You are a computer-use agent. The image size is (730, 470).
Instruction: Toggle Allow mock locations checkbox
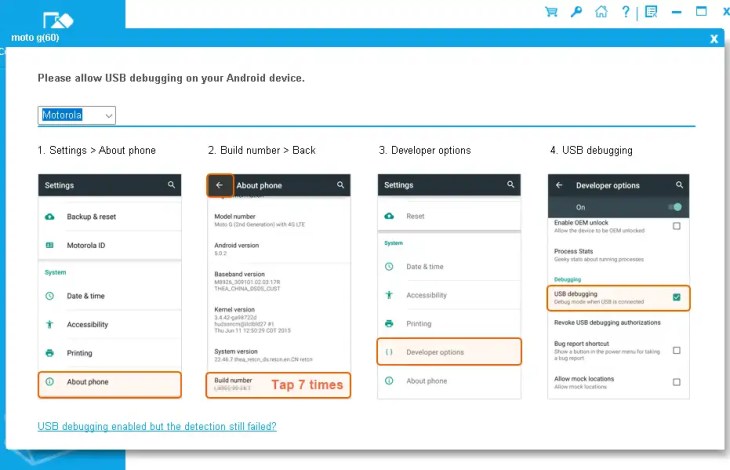click(x=676, y=382)
